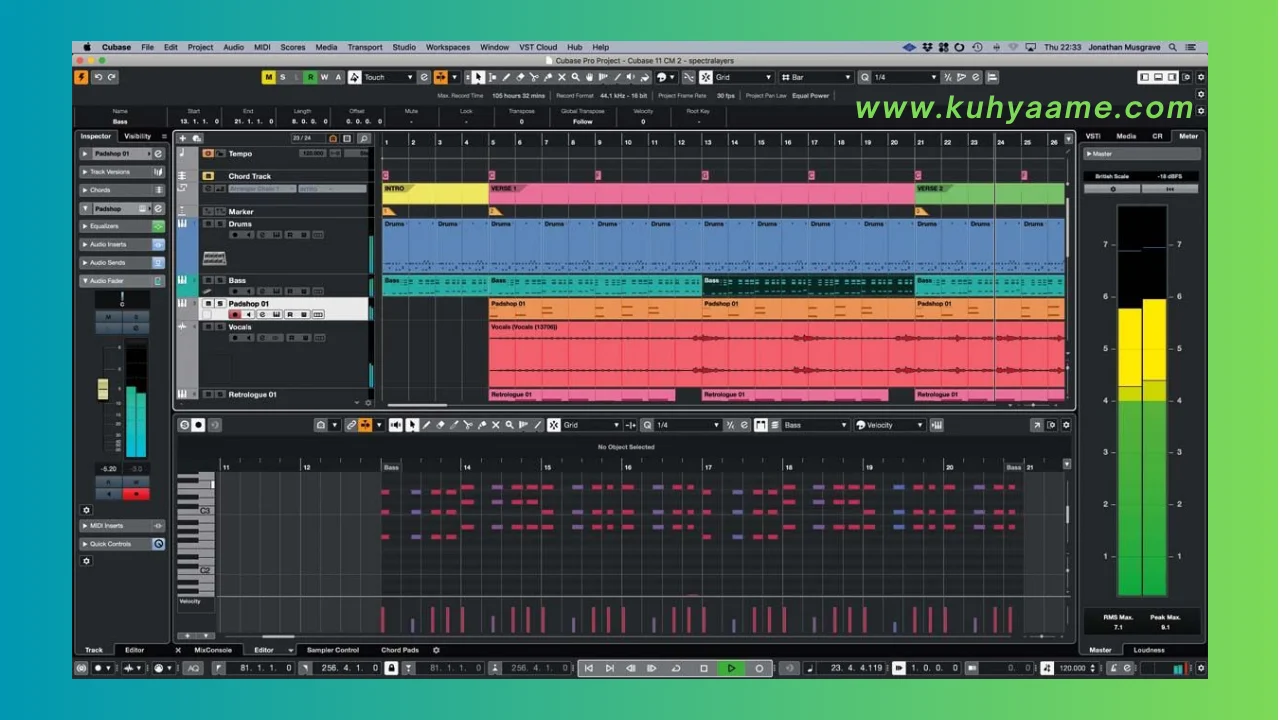The image size is (1280, 720).
Task: Click the Quantize Q icon in key editor toolbar
Action: coord(647,425)
